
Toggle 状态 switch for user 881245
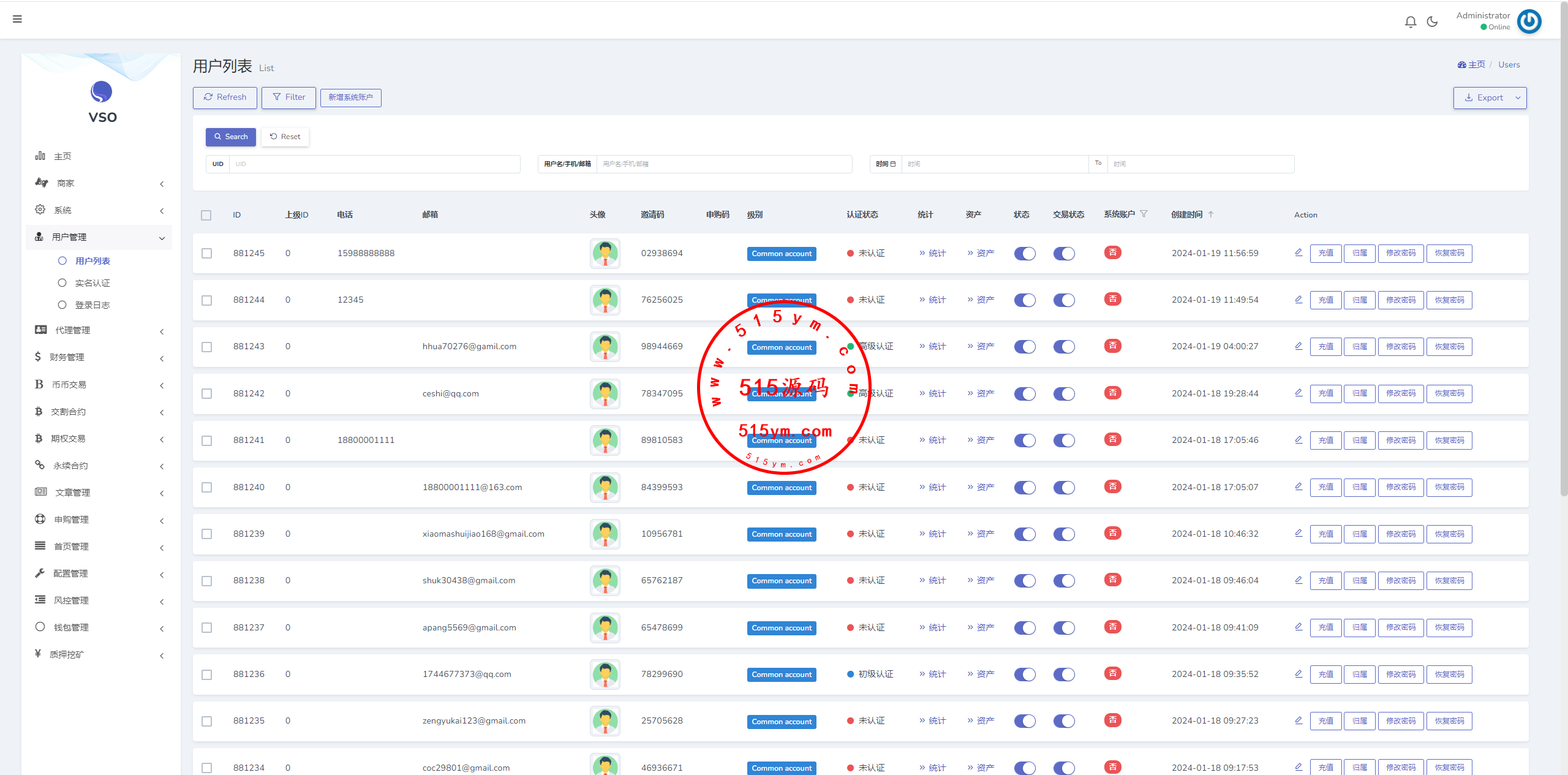[x=1024, y=254]
